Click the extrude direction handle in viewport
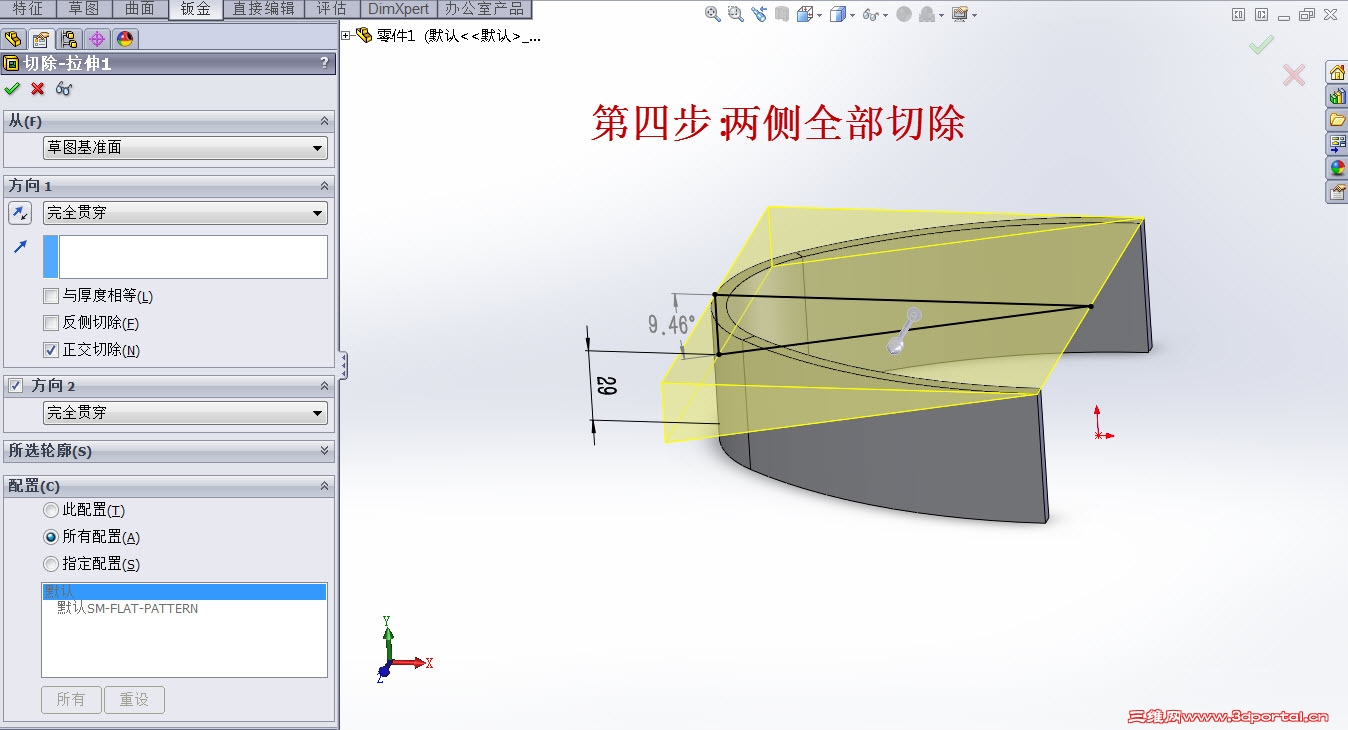Screen dimensions: 1348x730 tap(903, 332)
